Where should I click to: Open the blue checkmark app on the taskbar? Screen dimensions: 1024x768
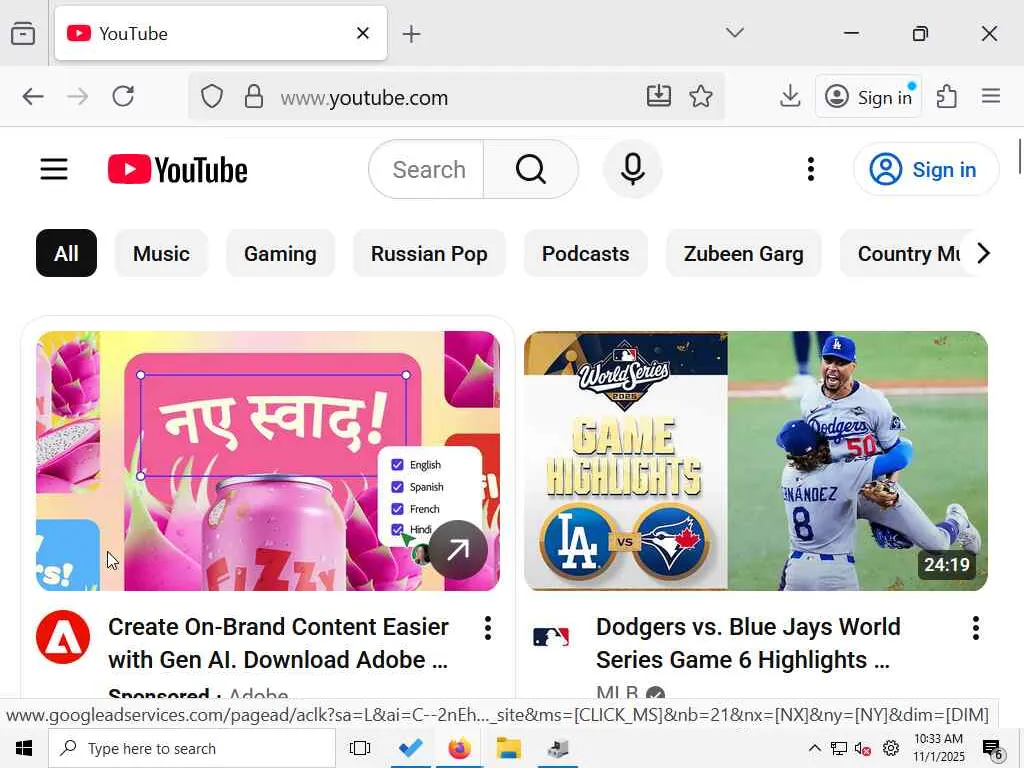coord(410,748)
